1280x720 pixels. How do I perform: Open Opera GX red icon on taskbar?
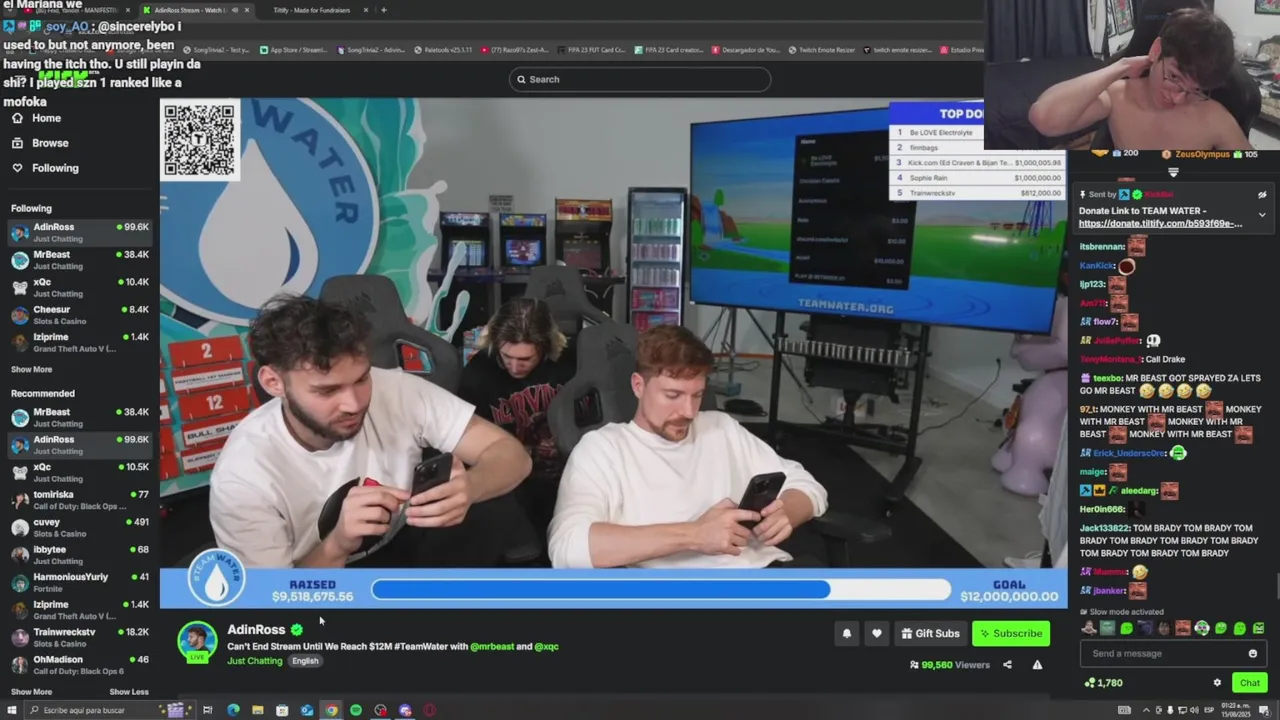pos(430,710)
